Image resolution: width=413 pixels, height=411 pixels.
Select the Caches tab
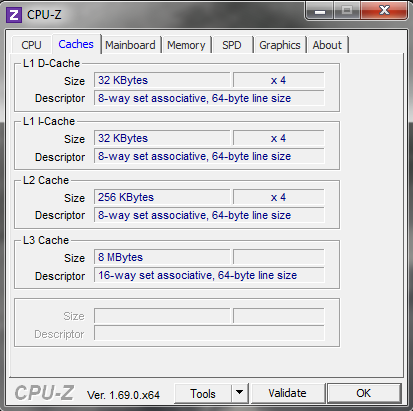tap(76, 44)
